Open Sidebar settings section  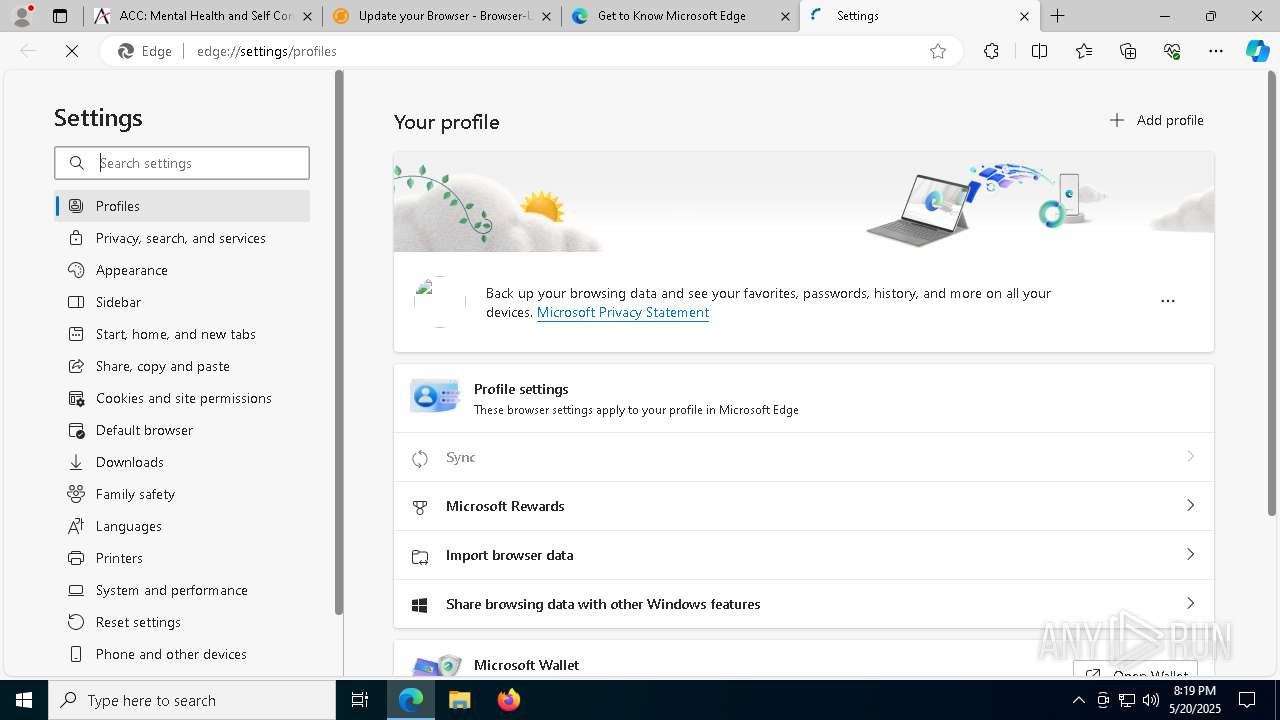click(182, 302)
